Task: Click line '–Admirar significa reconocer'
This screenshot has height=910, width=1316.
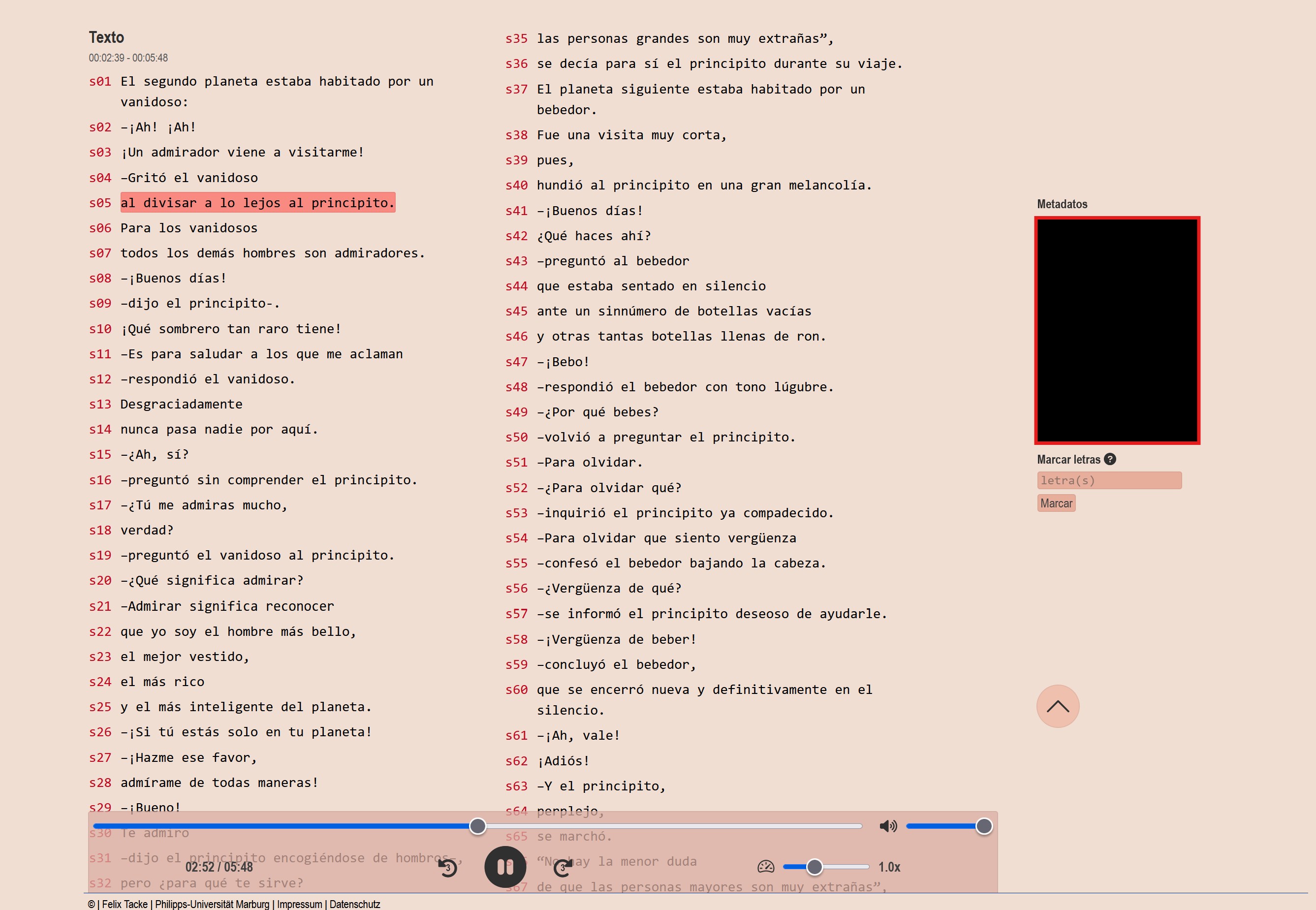Action: pyautogui.click(x=227, y=605)
